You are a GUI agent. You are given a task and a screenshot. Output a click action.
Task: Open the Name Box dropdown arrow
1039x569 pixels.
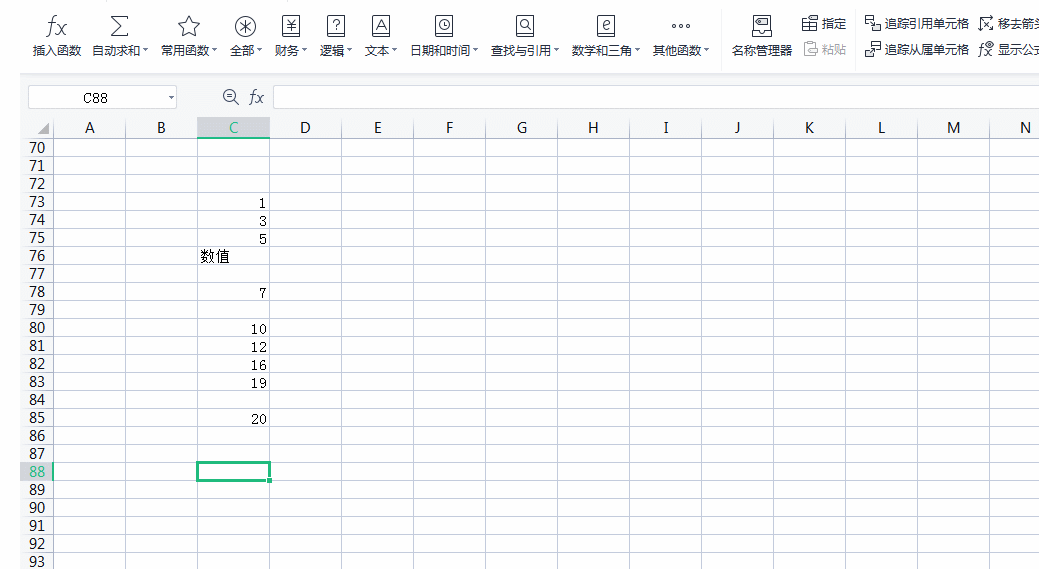(171, 98)
